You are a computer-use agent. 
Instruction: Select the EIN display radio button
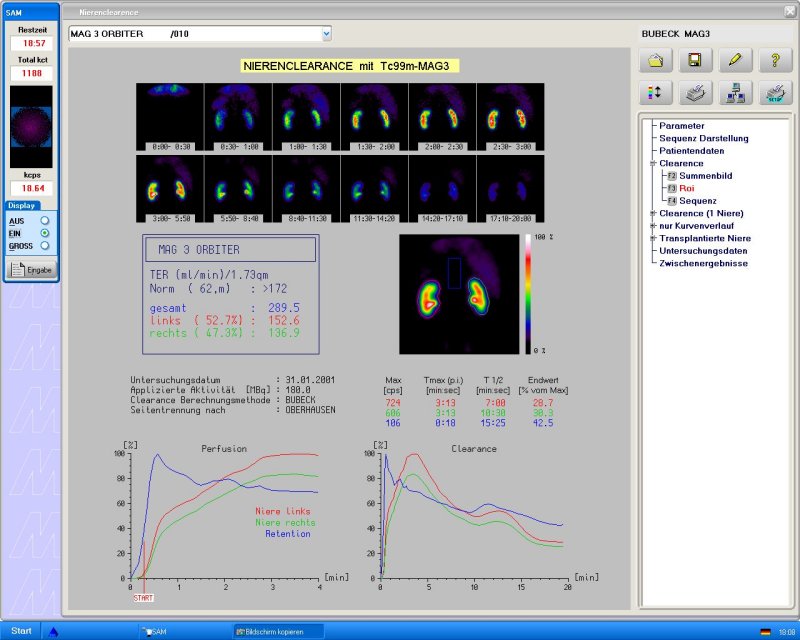click(x=44, y=232)
